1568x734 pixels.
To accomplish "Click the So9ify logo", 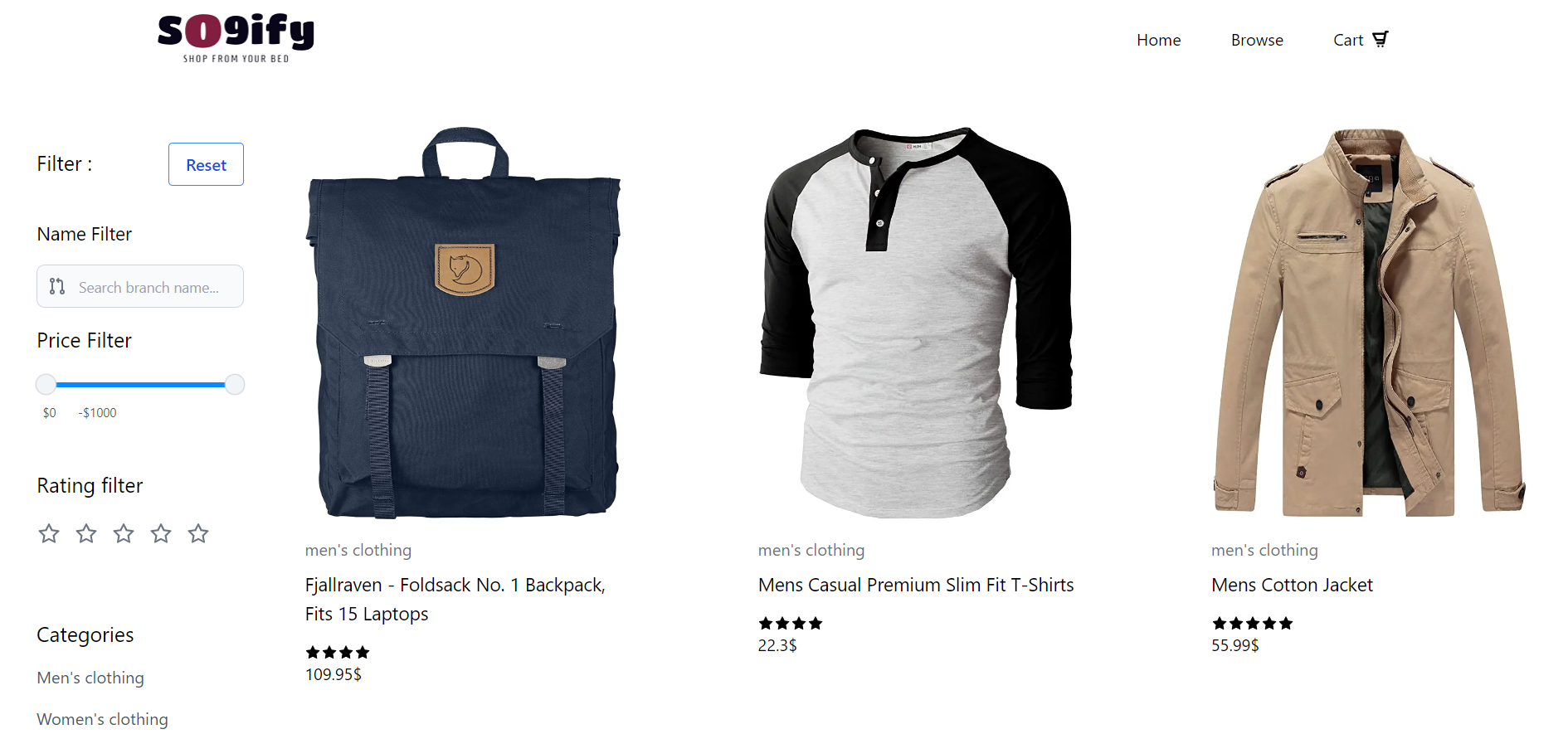I will (x=236, y=38).
